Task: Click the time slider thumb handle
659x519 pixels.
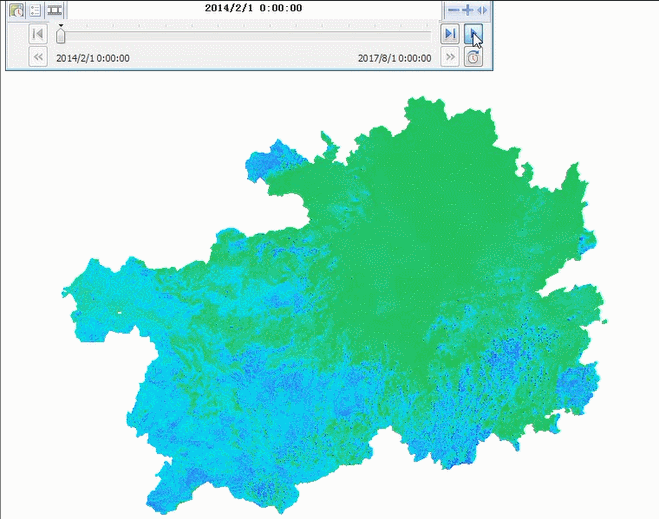Action: 61,36
